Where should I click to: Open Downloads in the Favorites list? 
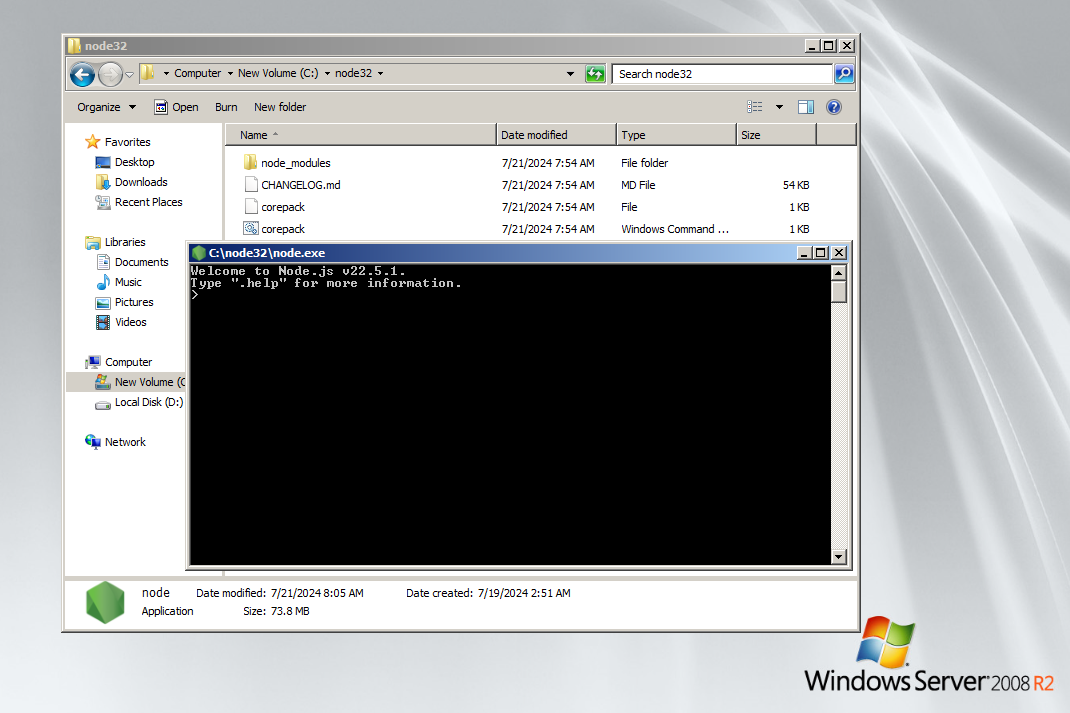141,182
